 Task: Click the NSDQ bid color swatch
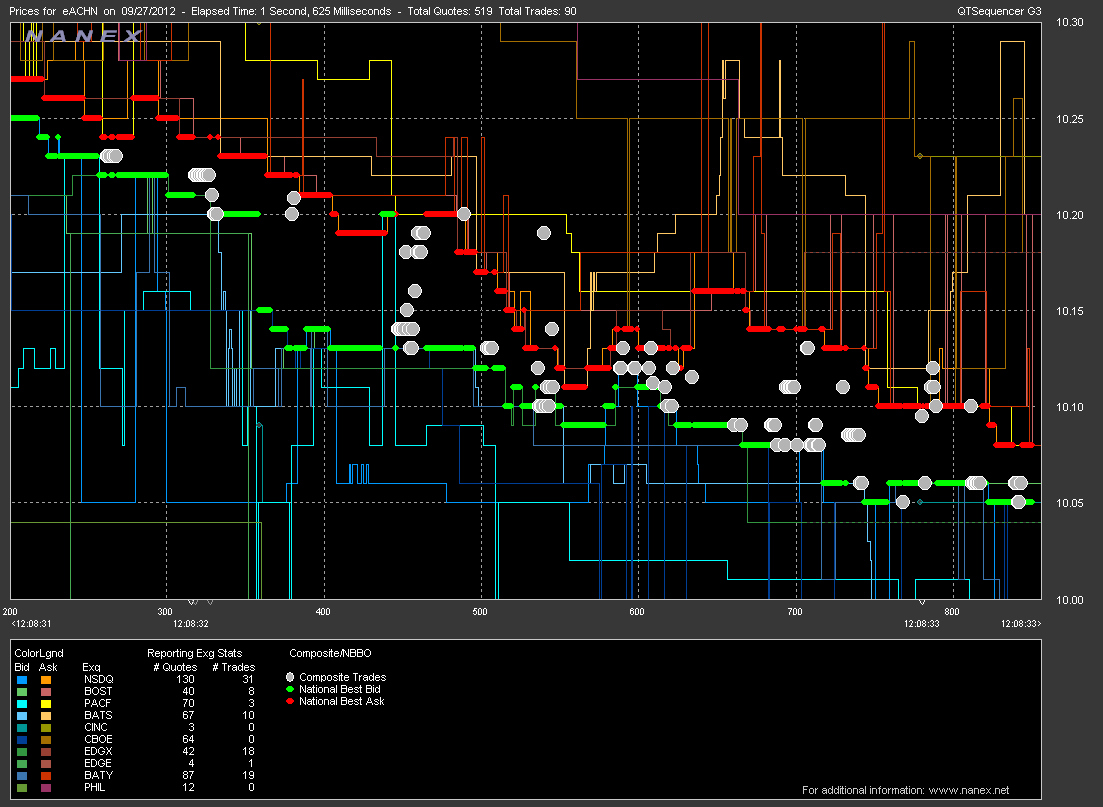(21, 678)
